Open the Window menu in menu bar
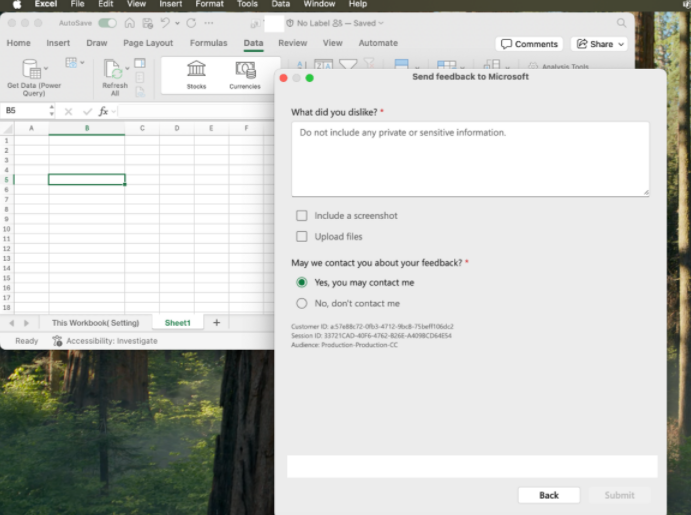The image size is (691, 515). point(319,4)
